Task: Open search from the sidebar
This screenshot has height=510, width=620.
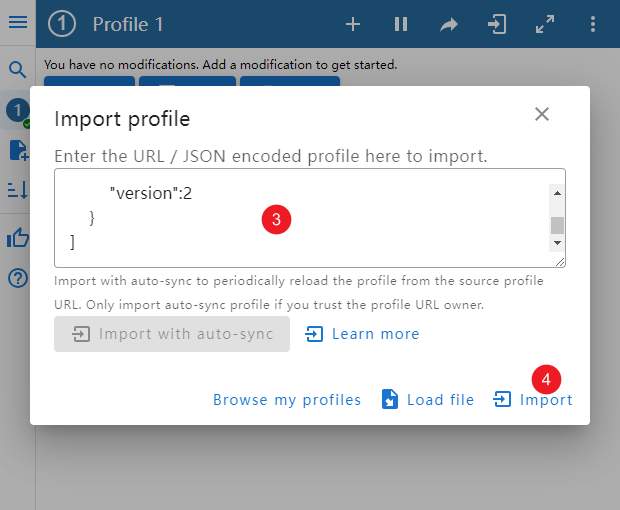Action: 18,69
